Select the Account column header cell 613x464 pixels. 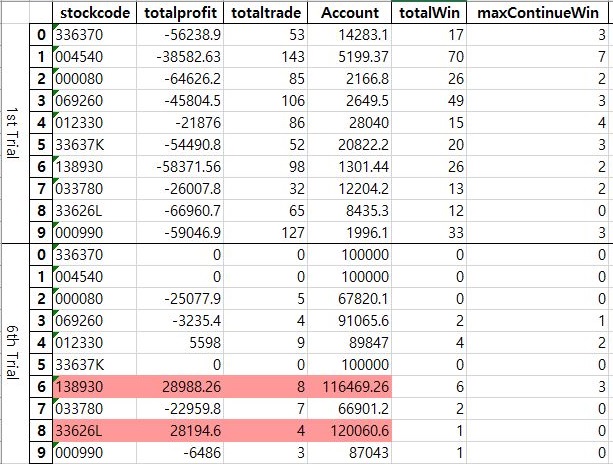pyautogui.click(x=350, y=13)
